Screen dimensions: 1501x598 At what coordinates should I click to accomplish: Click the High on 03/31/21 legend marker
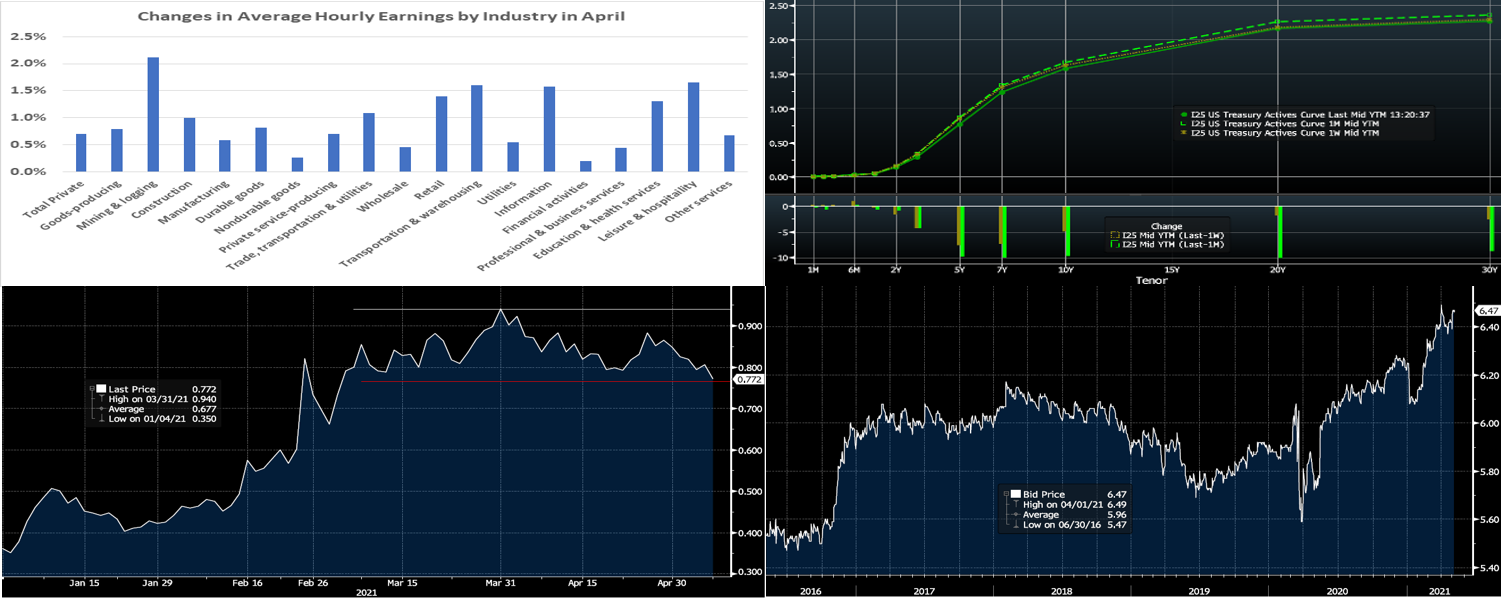click(x=100, y=398)
